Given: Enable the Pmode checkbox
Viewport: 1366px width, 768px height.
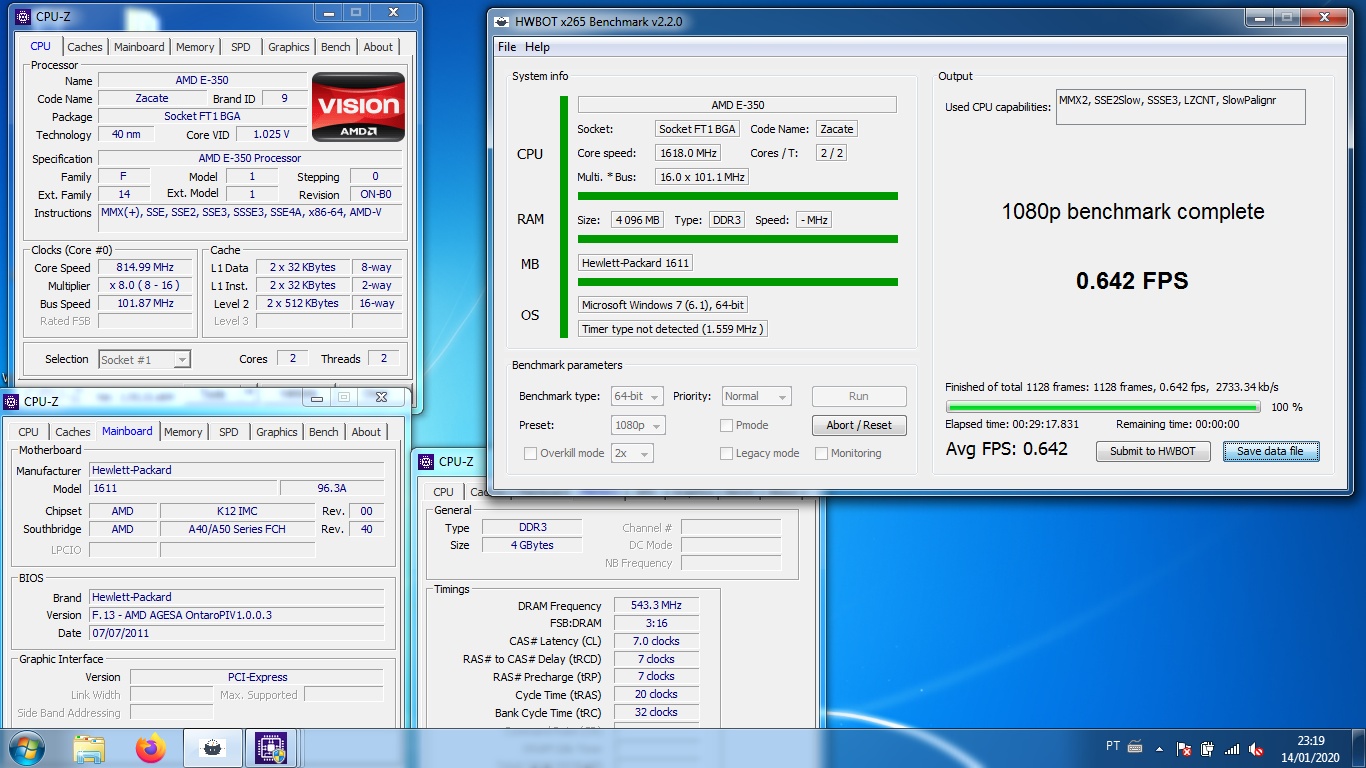Looking at the screenshot, I should pos(726,425).
